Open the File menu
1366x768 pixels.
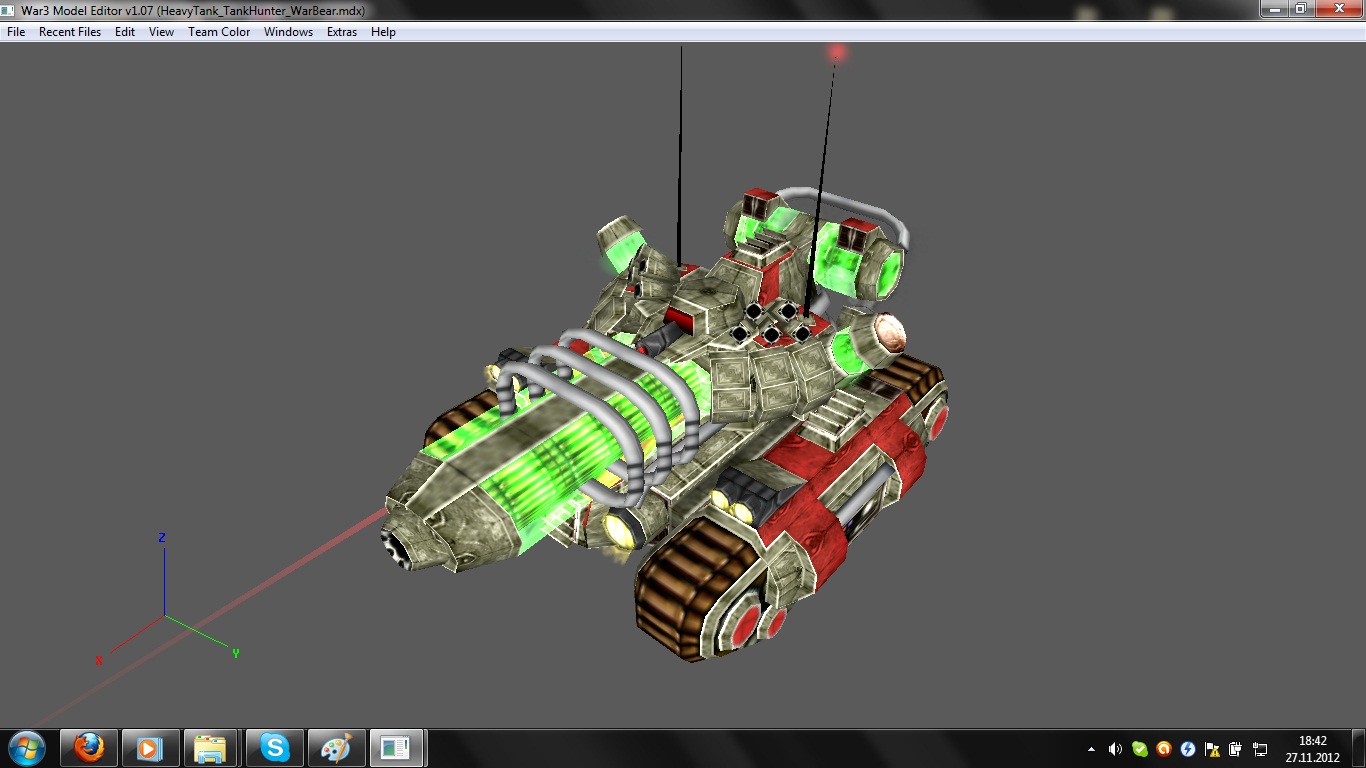tap(16, 32)
